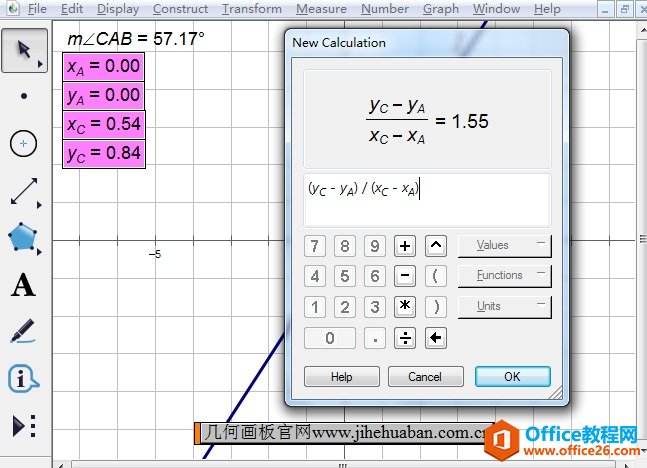Select the yC = 0.84 measurement
Image resolution: width=647 pixels, height=468 pixels.
click(x=104, y=153)
